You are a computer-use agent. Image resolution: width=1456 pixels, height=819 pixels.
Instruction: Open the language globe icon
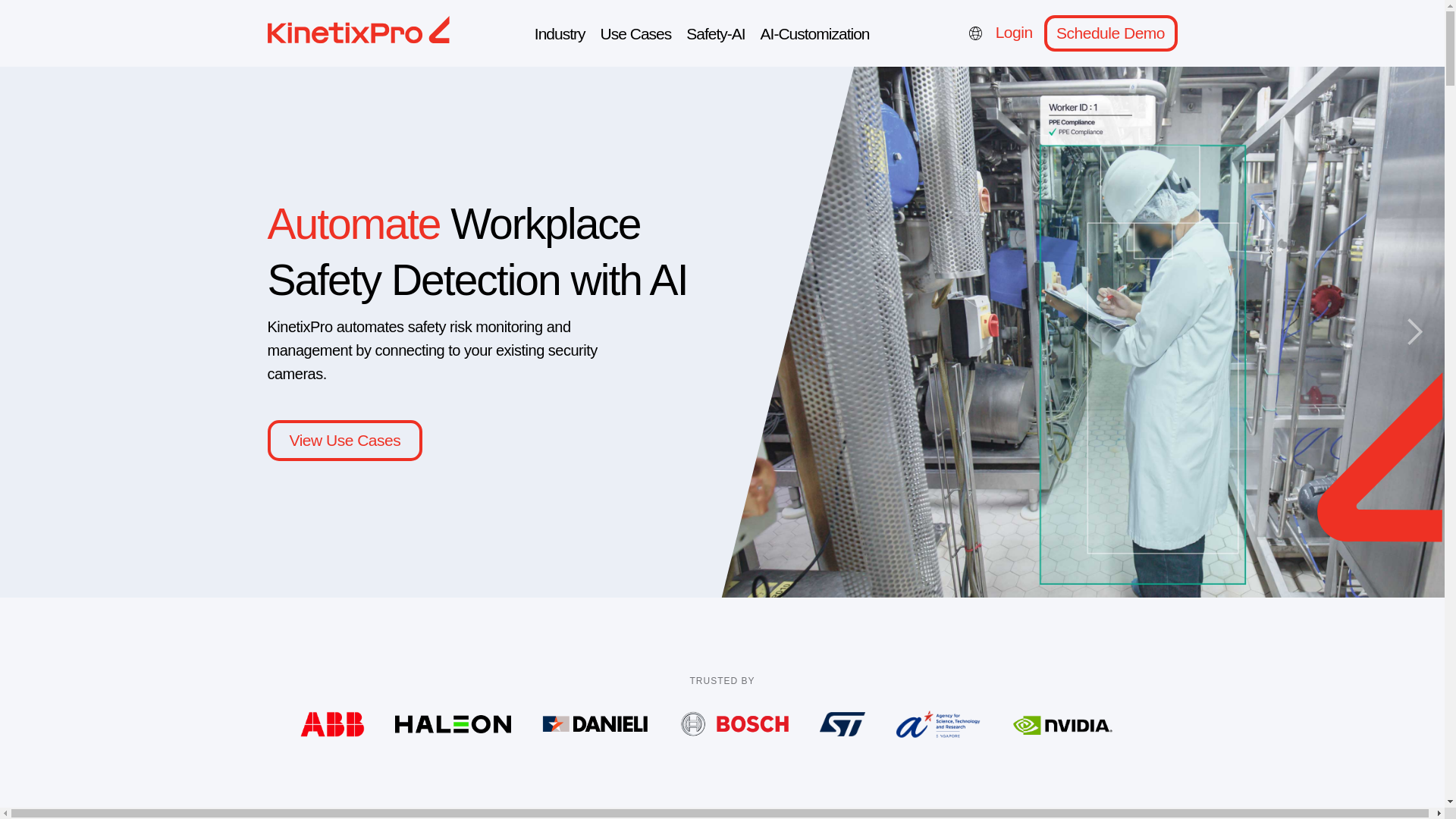(x=975, y=33)
